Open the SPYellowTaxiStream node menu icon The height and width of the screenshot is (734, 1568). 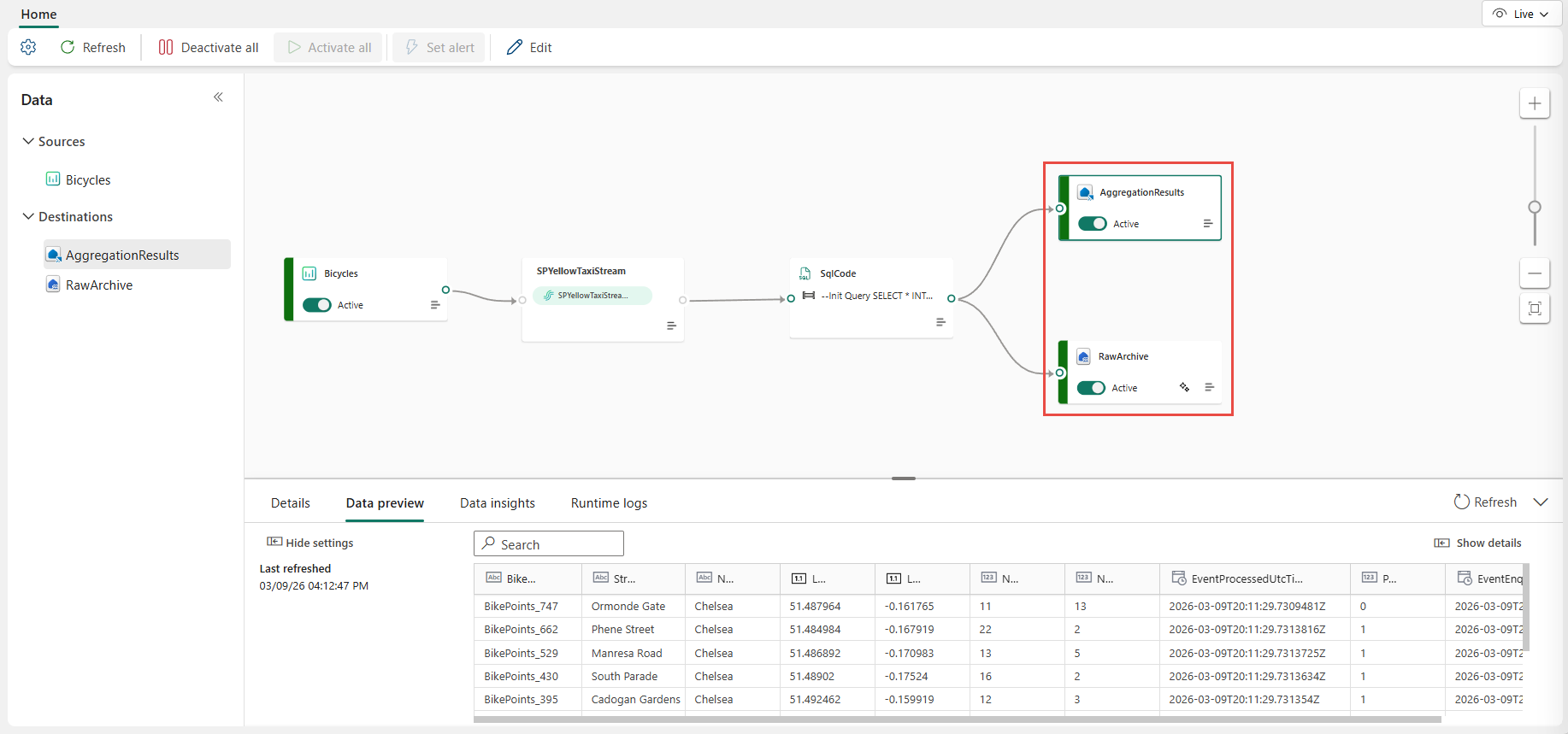coord(671,326)
